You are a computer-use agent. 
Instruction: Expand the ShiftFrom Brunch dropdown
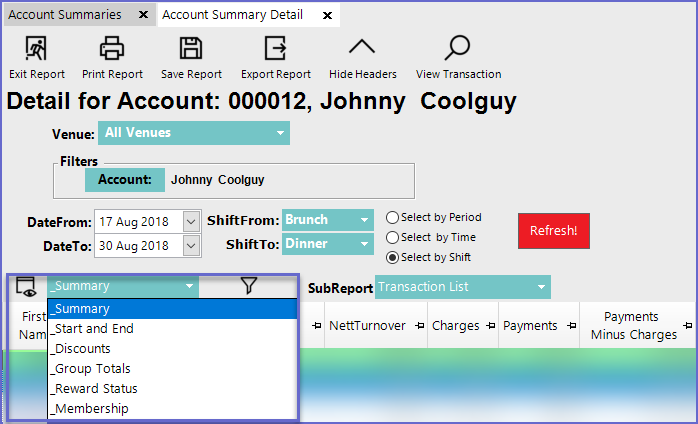363,219
